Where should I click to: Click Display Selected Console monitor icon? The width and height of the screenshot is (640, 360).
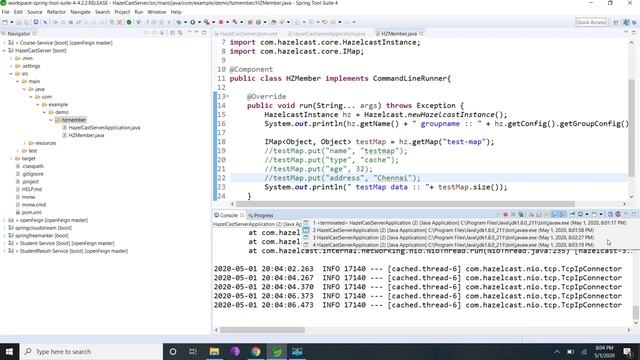pos(580,214)
